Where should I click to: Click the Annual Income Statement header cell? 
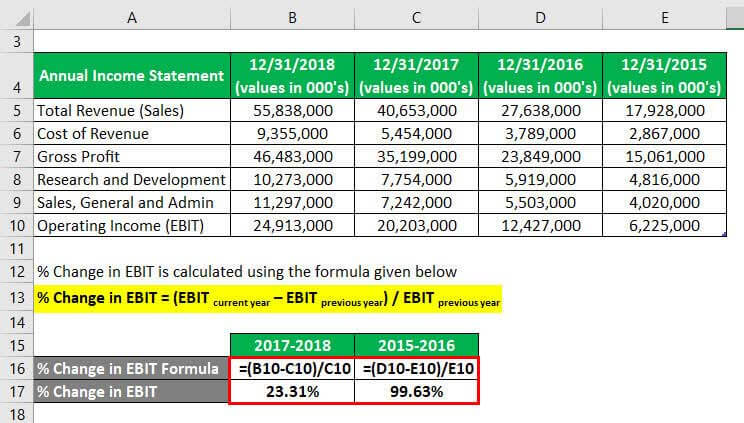click(x=132, y=76)
